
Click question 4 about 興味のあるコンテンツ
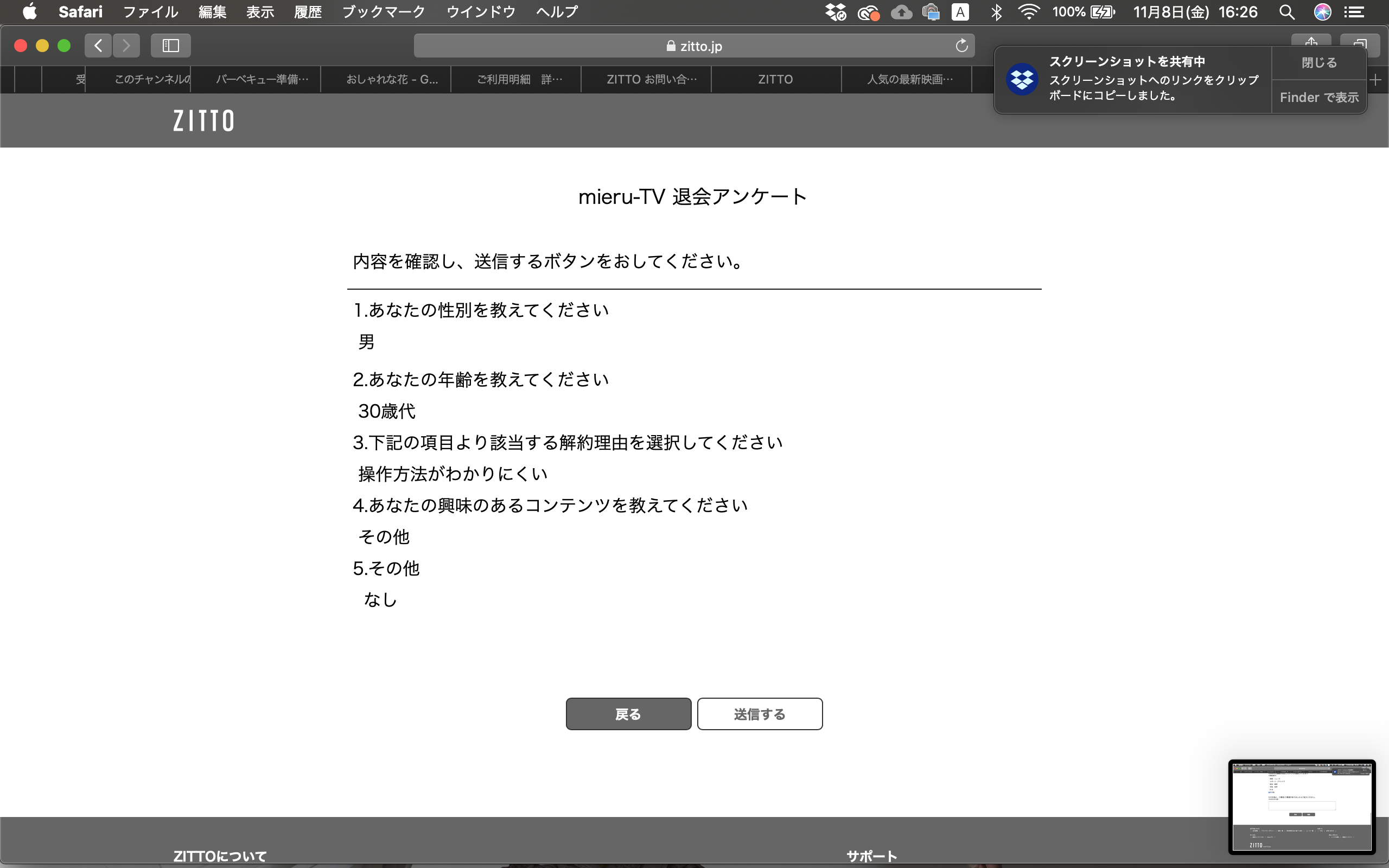pyautogui.click(x=550, y=505)
